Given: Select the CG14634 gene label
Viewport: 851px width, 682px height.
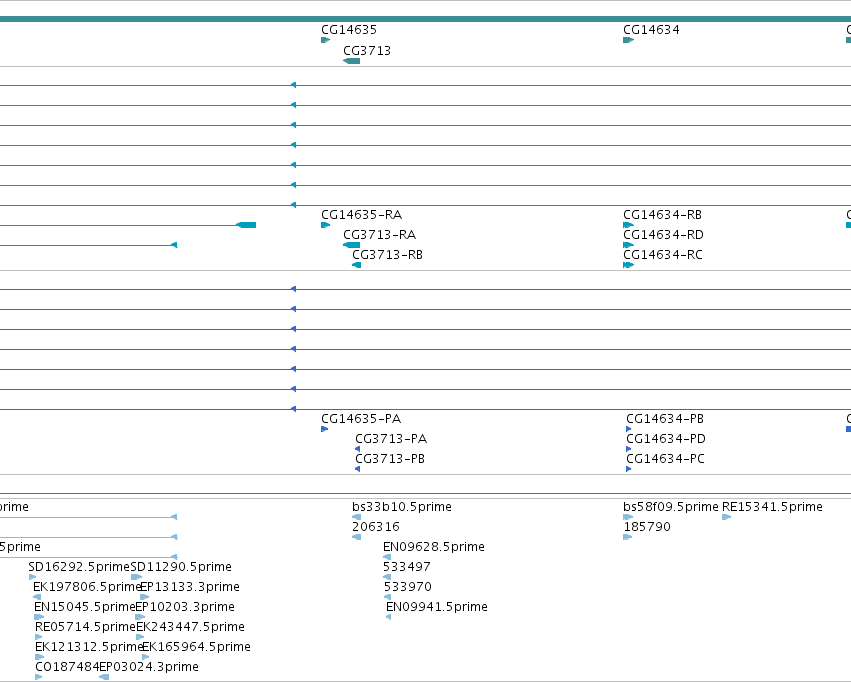Looking at the screenshot, I should click(x=651, y=30).
